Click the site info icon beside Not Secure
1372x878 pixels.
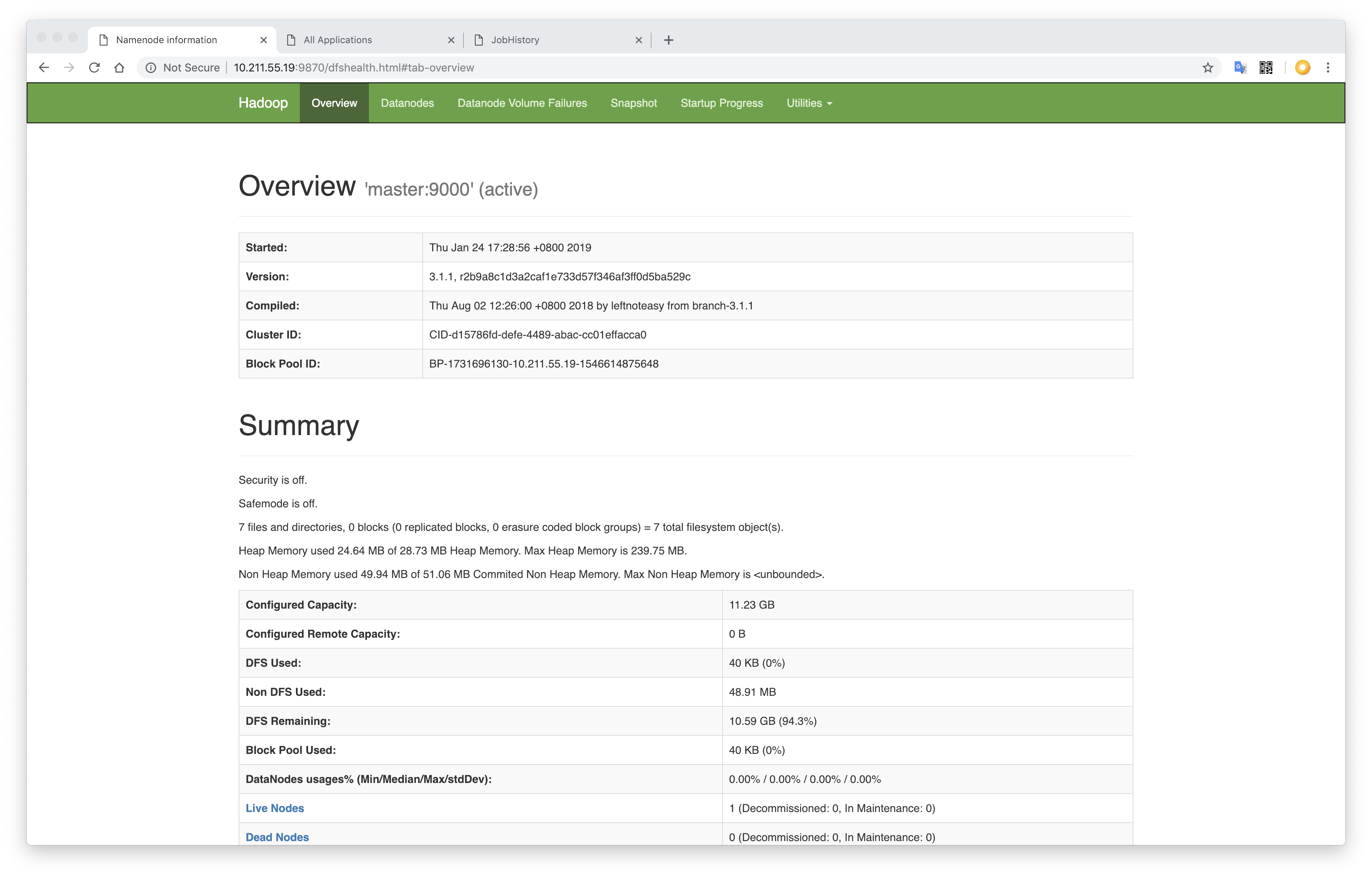[151, 68]
